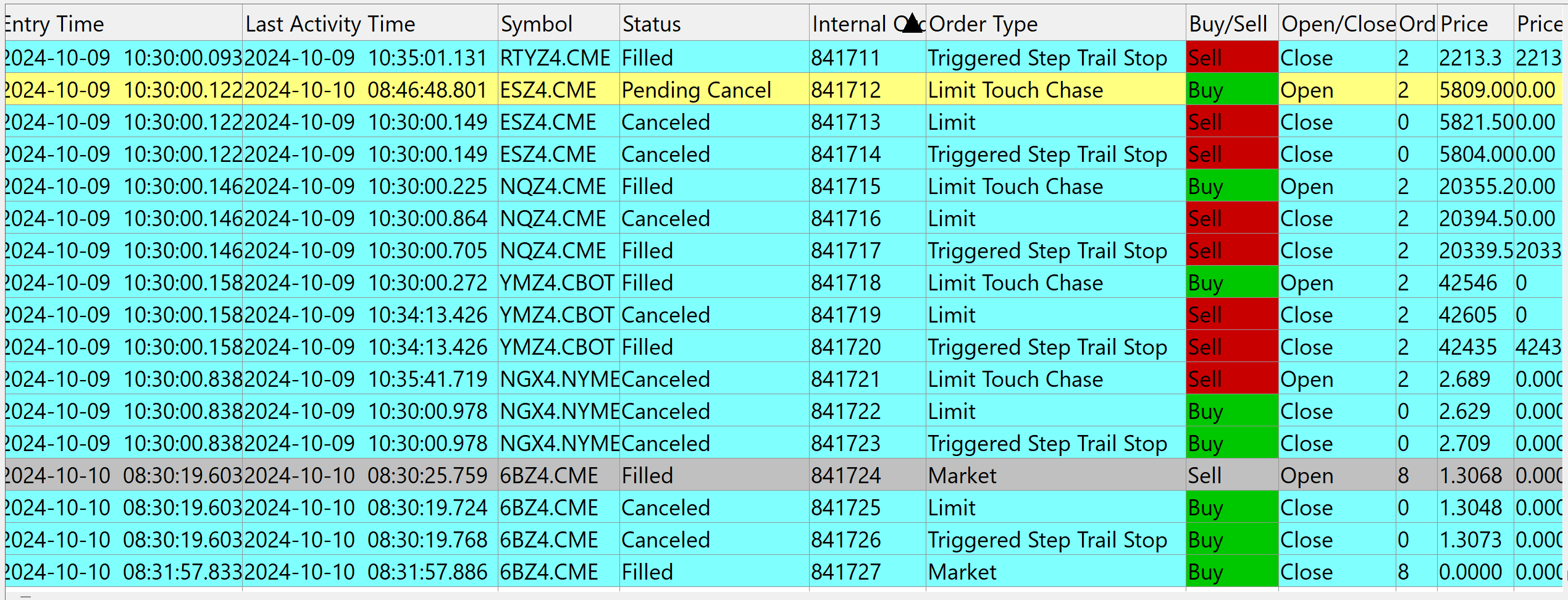Click price 42546 in YMZ4.CBOT row
The image size is (1568, 600).
(x=1467, y=283)
